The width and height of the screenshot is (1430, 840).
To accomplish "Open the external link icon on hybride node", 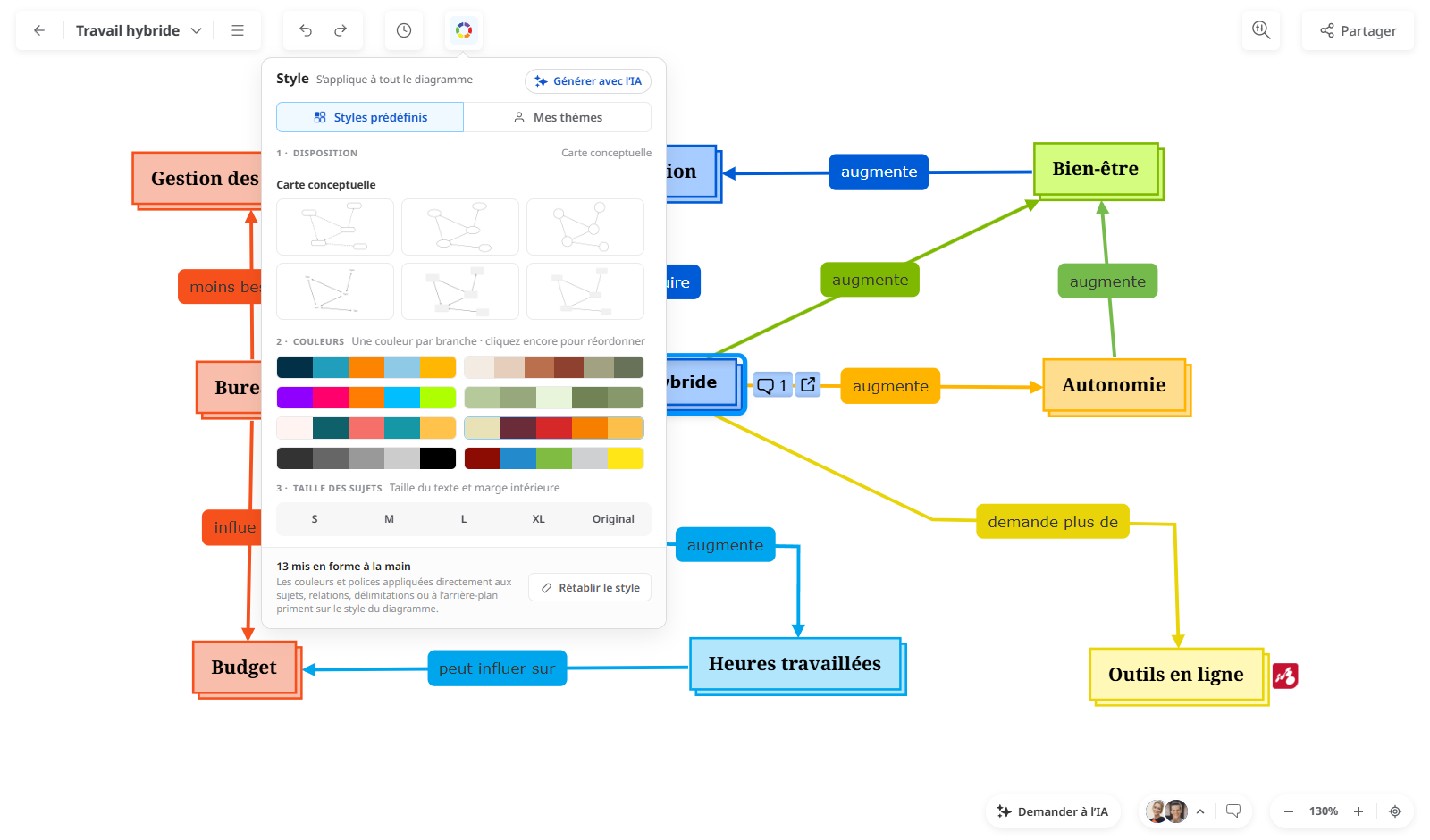I will 808,384.
